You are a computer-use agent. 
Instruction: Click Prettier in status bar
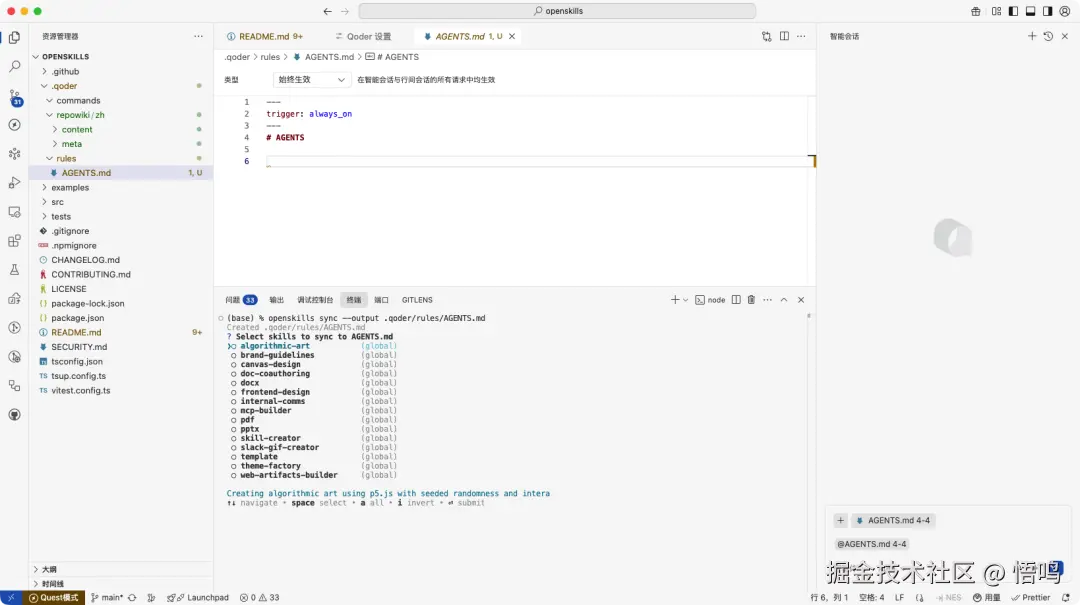(x=1030, y=597)
